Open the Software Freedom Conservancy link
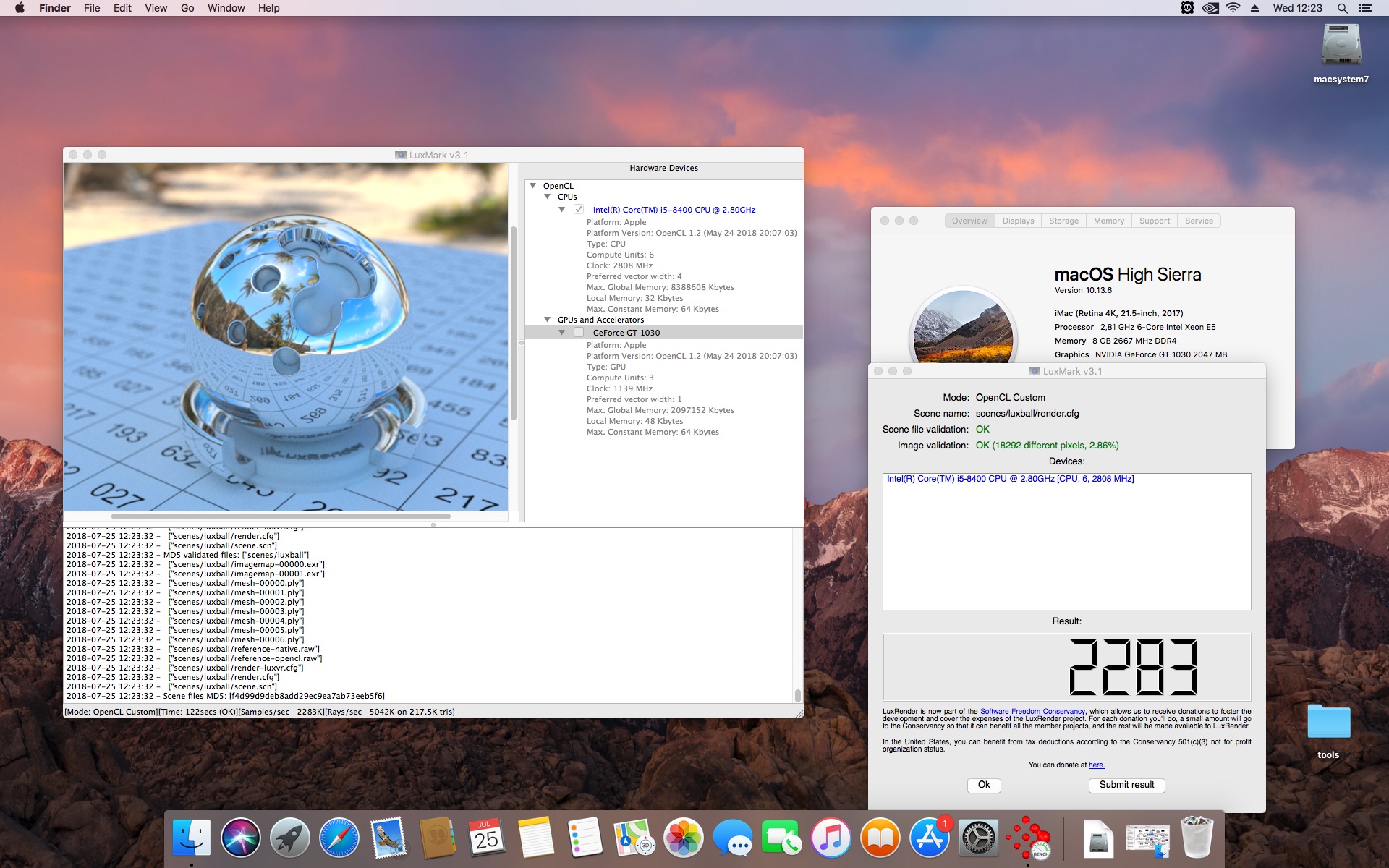 click(x=1032, y=712)
